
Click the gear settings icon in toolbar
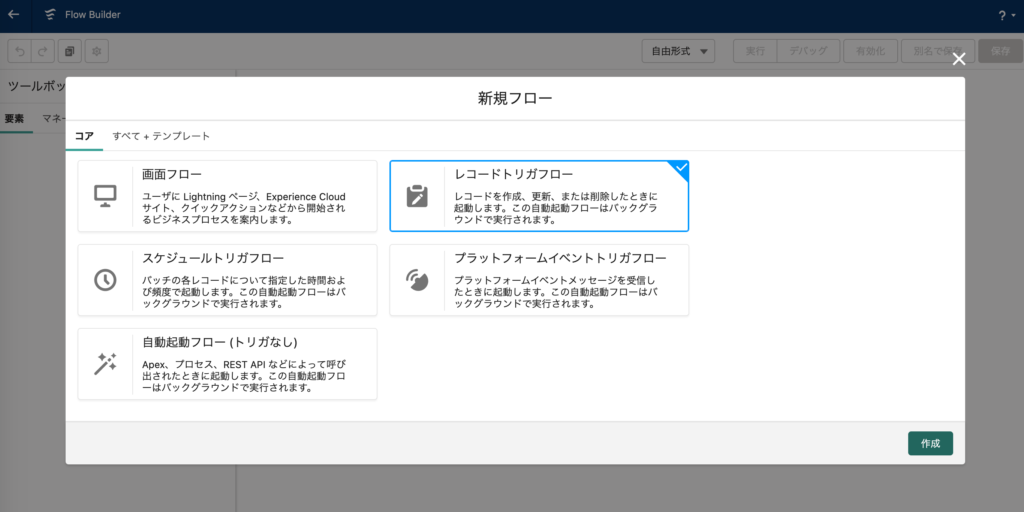96,51
